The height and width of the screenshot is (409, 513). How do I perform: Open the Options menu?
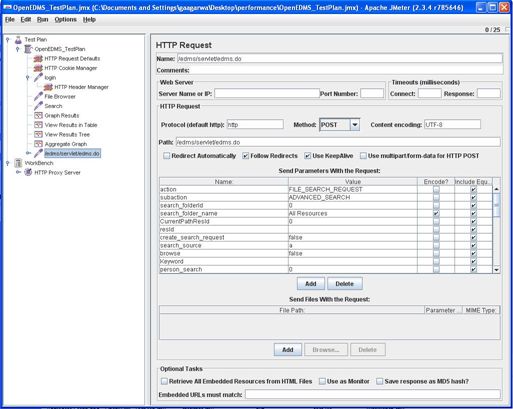[66, 20]
